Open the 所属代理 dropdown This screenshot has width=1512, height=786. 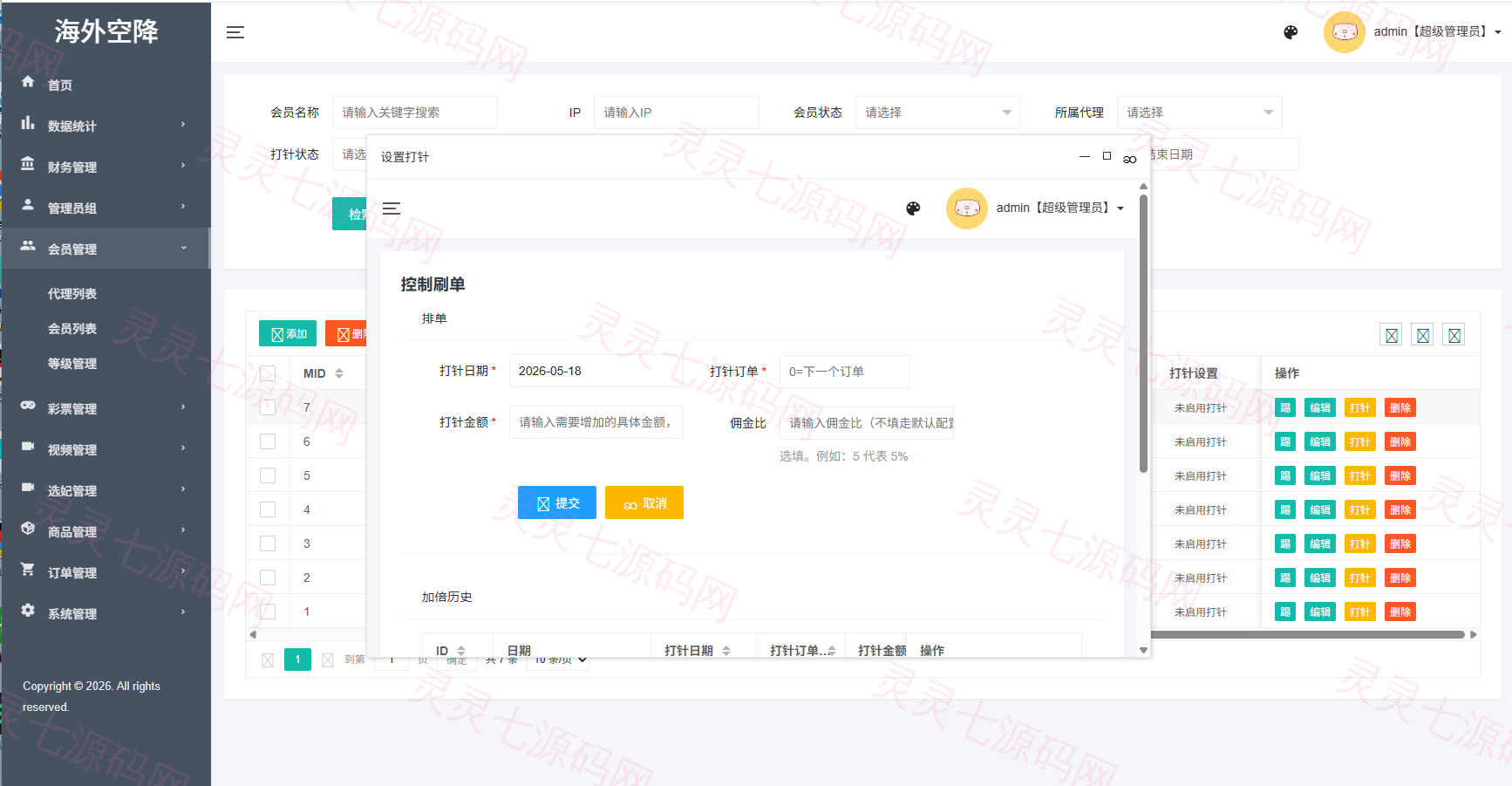tap(1200, 113)
